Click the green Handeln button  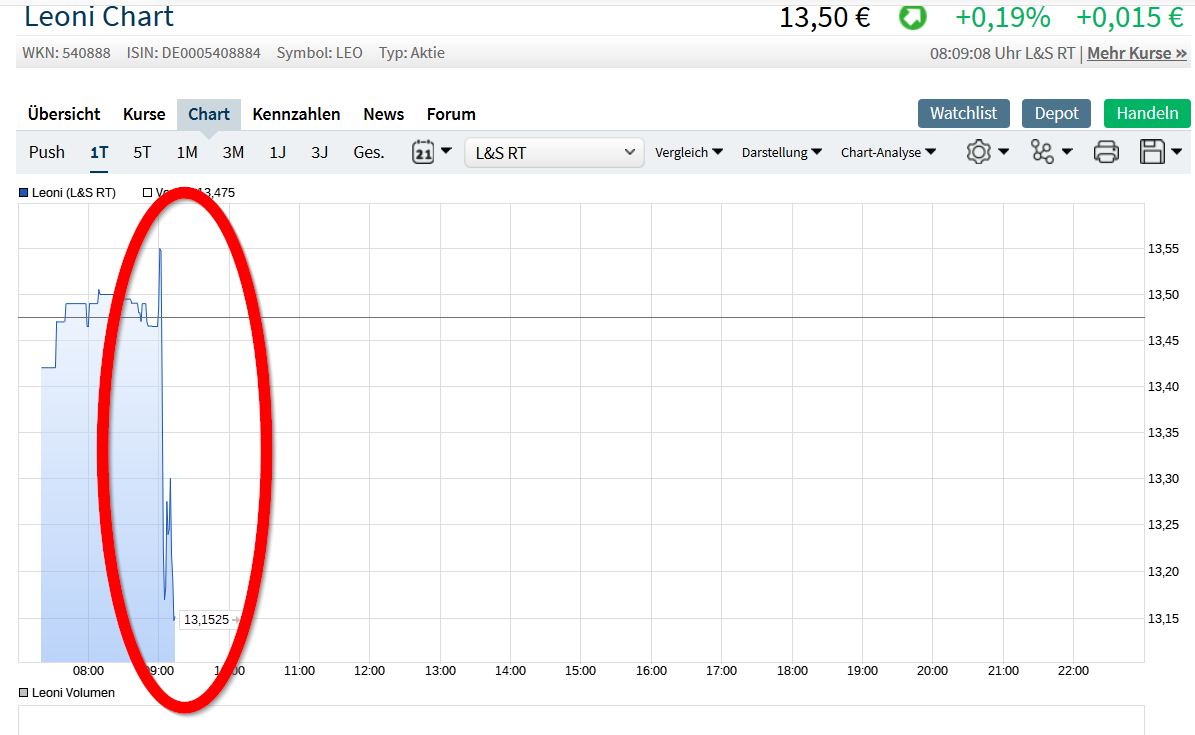tap(1147, 114)
